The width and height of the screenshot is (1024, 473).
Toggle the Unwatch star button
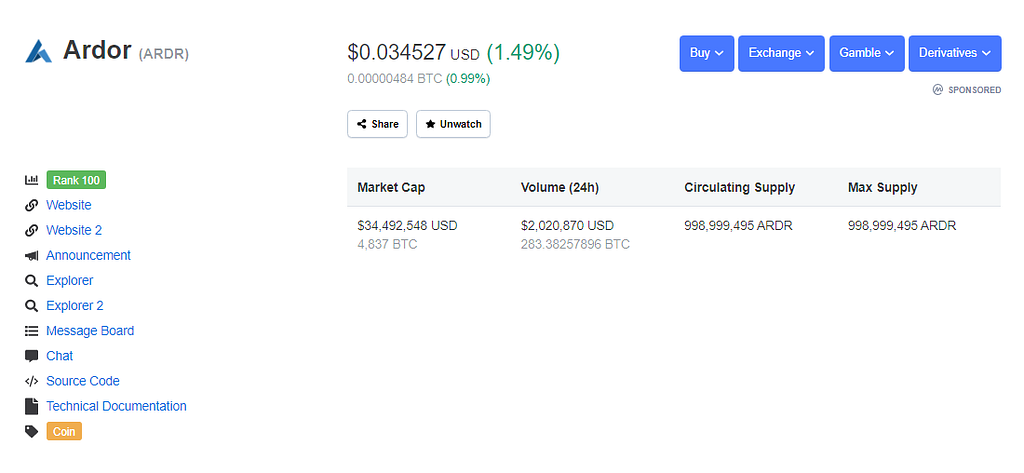pos(453,124)
